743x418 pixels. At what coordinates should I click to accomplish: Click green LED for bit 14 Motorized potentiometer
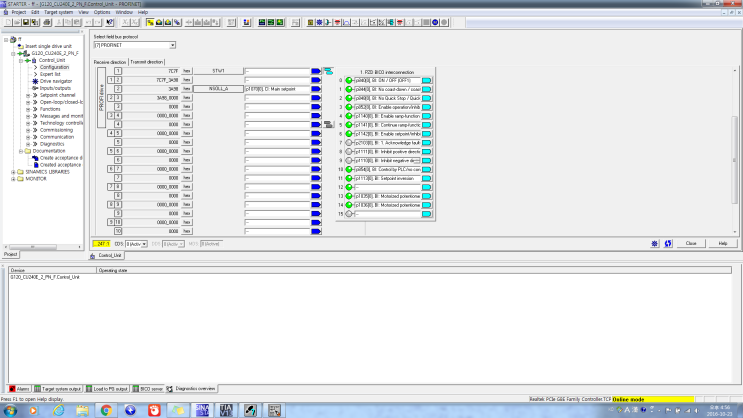[x=349, y=205]
